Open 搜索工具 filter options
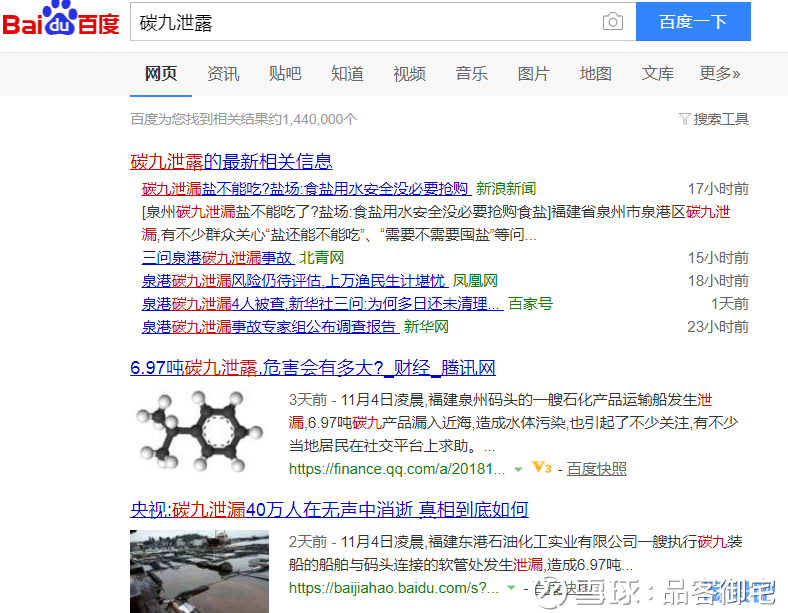The height and width of the screenshot is (613, 788). [x=714, y=119]
